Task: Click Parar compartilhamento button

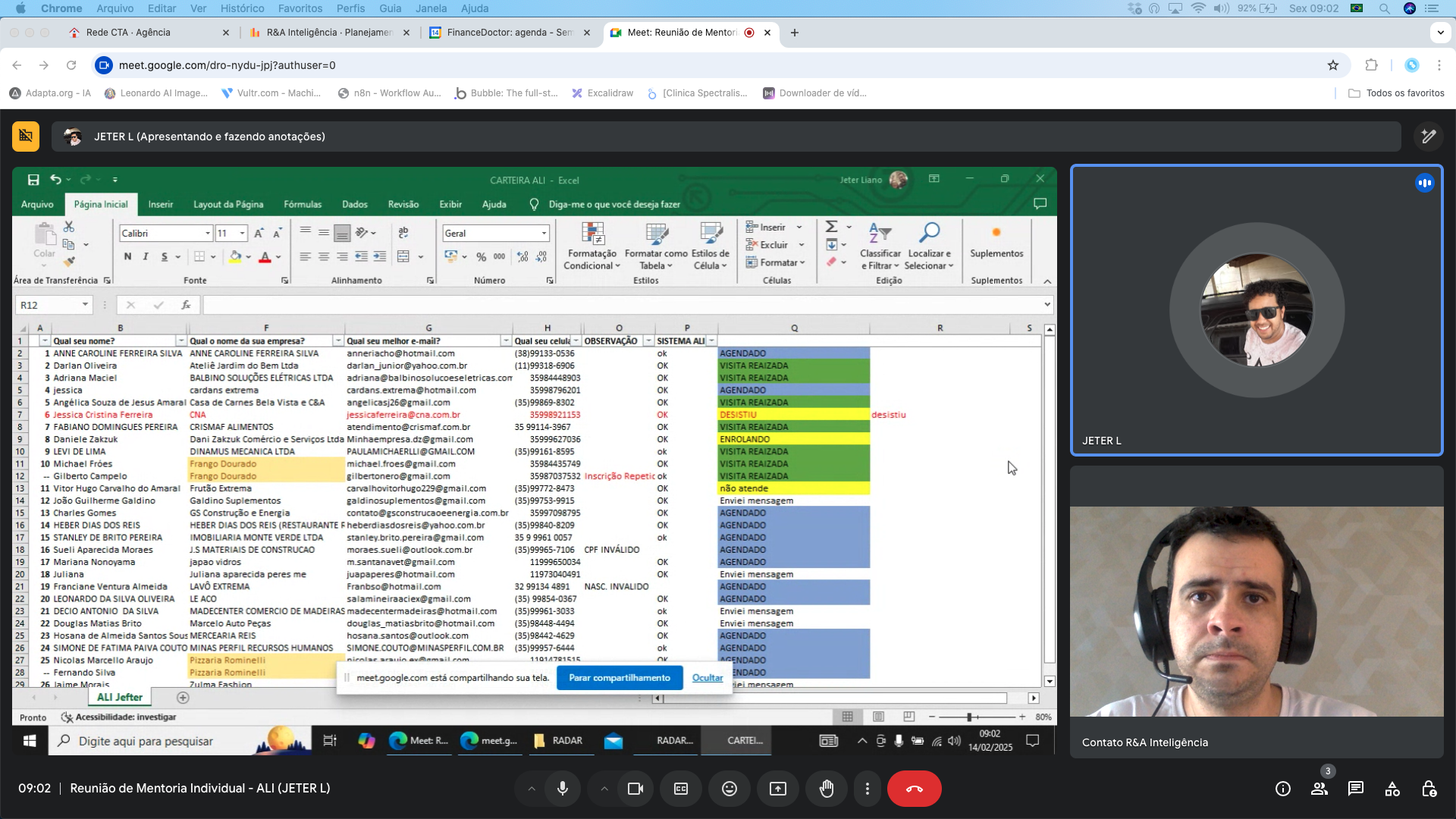Action: coord(619,678)
